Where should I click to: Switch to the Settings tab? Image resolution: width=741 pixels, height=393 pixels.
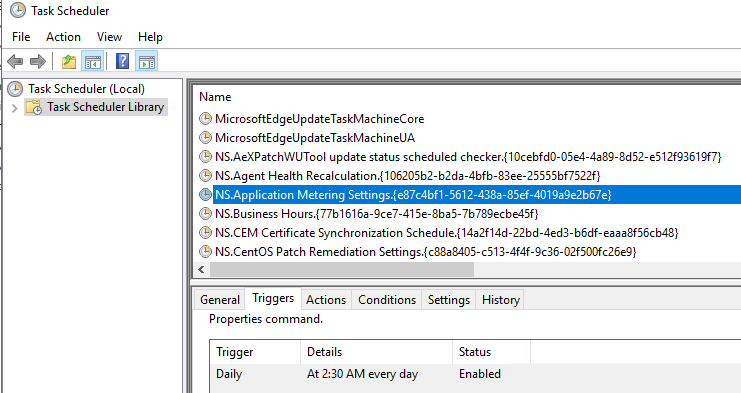[449, 300]
